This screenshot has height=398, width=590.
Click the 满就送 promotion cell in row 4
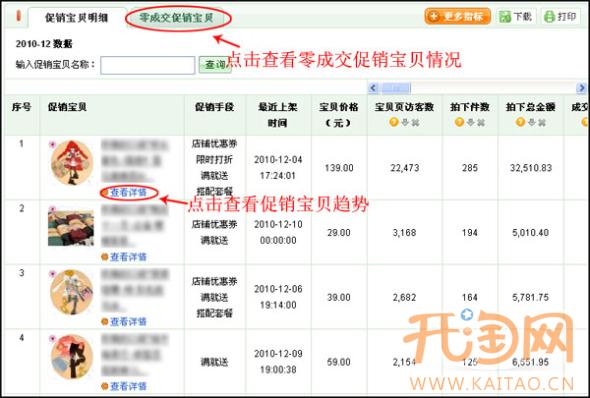(214, 362)
